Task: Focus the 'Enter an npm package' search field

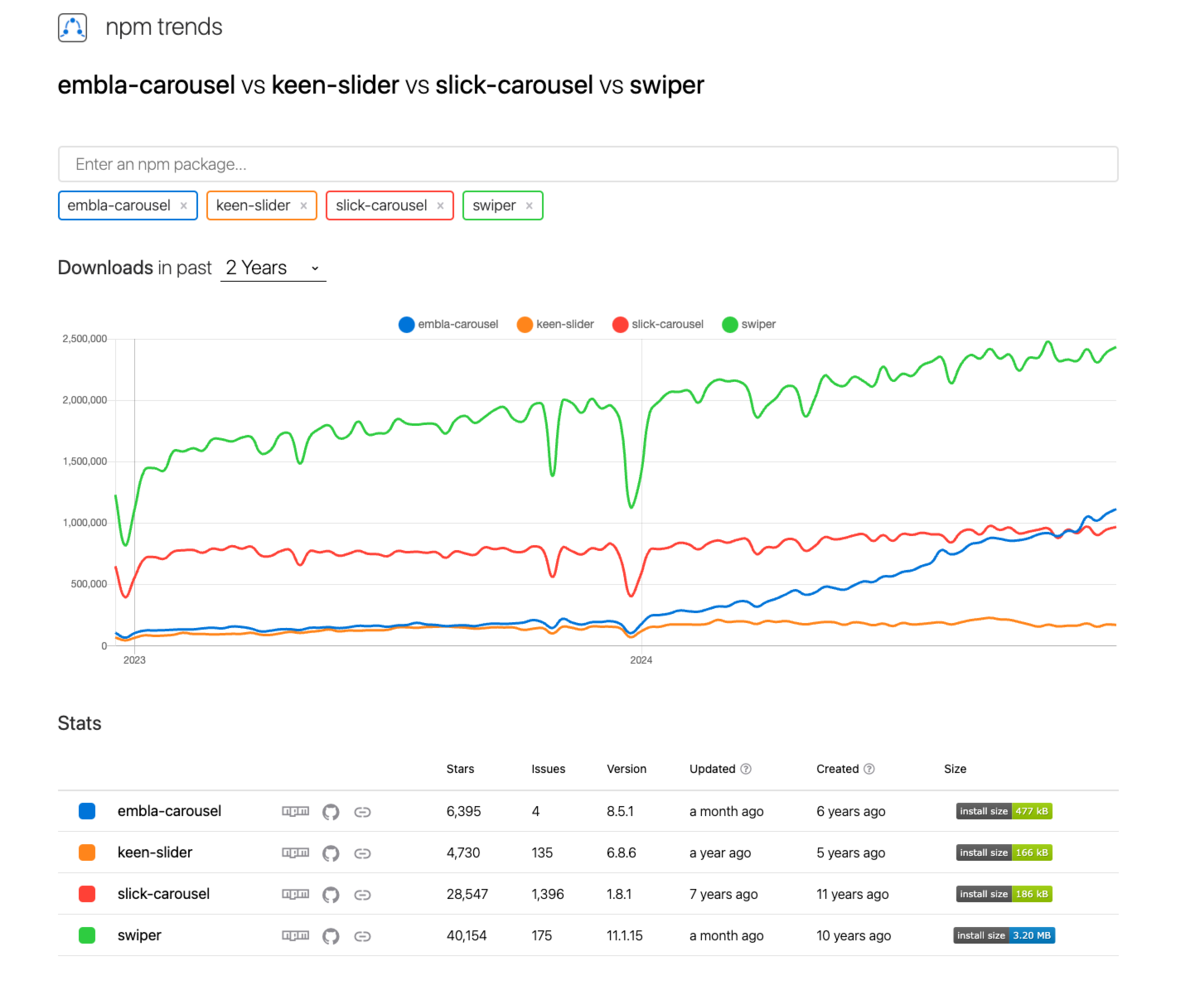Action: 588,164
